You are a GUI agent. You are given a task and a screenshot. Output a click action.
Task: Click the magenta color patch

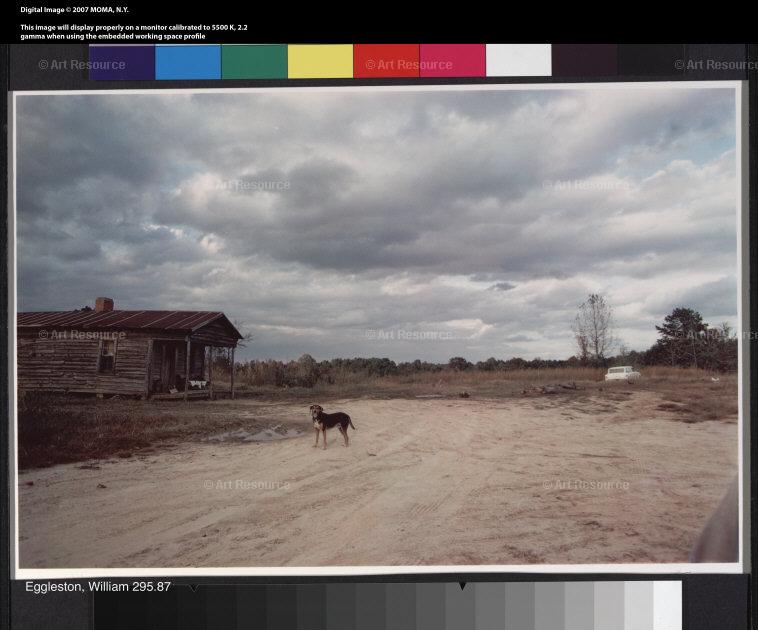452,60
